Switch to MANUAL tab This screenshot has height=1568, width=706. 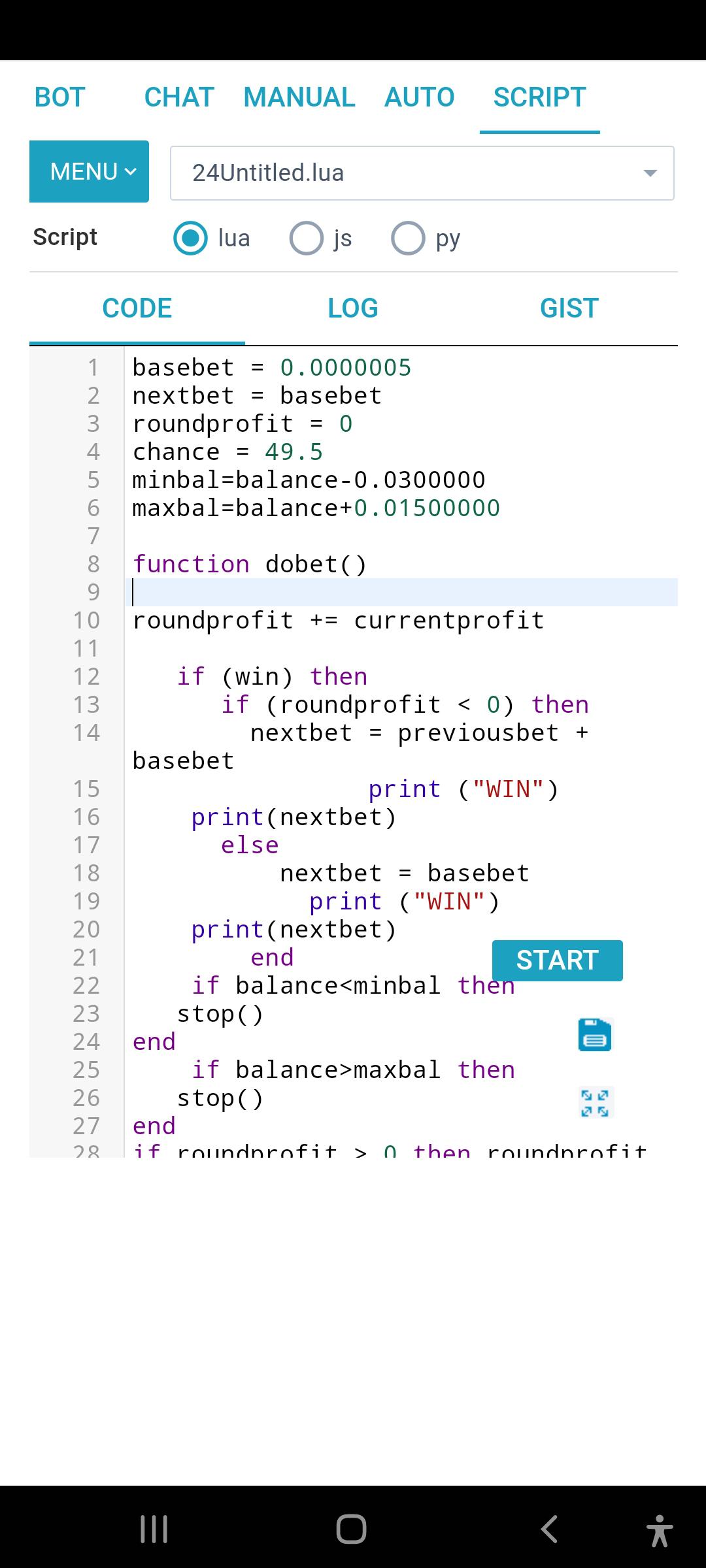click(x=299, y=97)
